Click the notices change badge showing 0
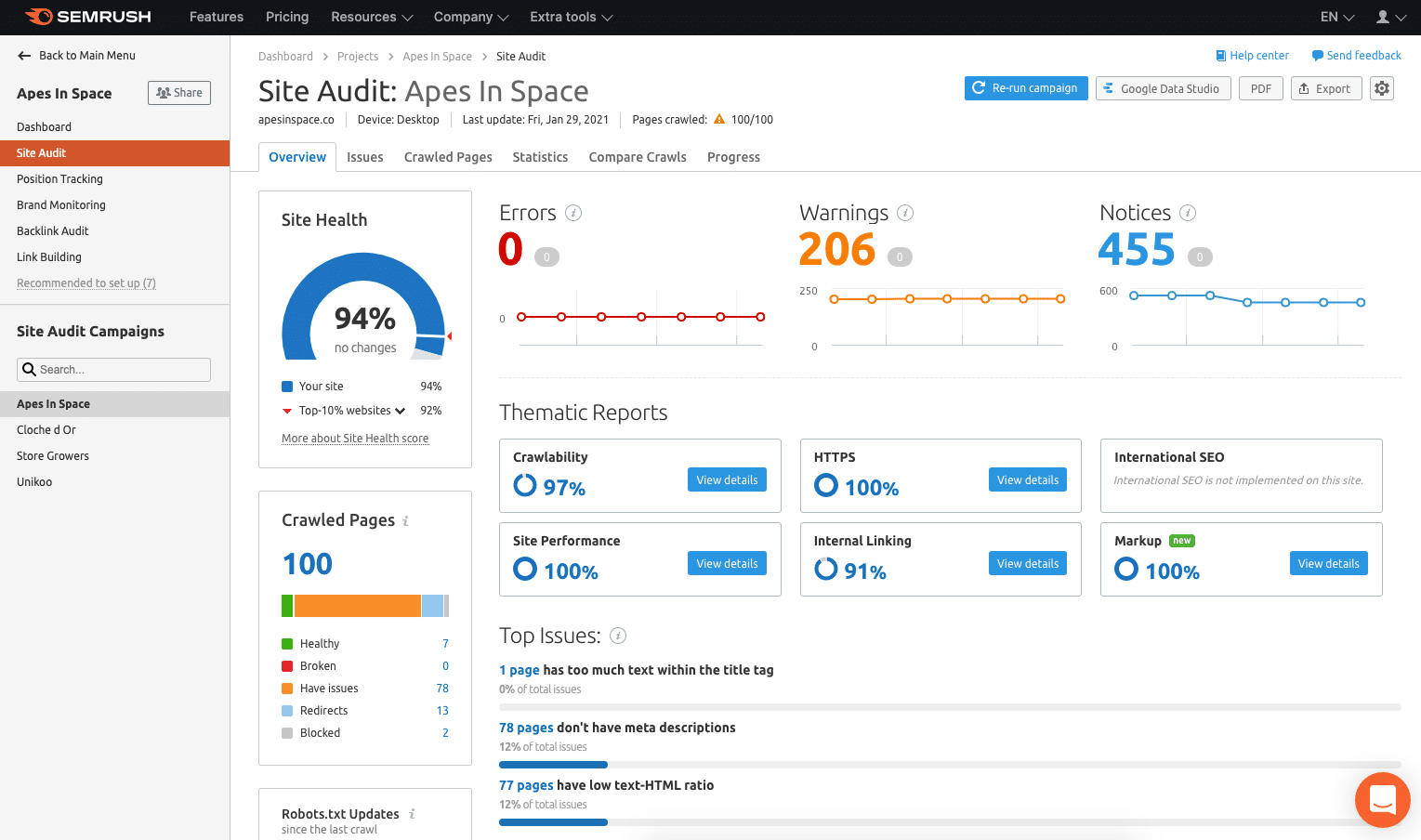The width and height of the screenshot is (1421, 840). 1200,257
